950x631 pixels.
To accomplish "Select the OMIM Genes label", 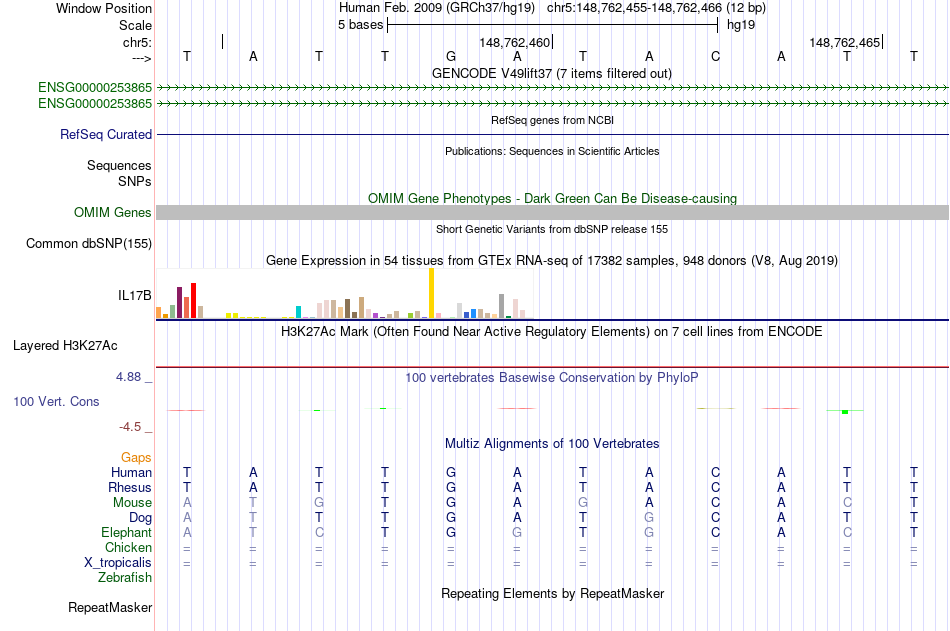I will (112, 212).
